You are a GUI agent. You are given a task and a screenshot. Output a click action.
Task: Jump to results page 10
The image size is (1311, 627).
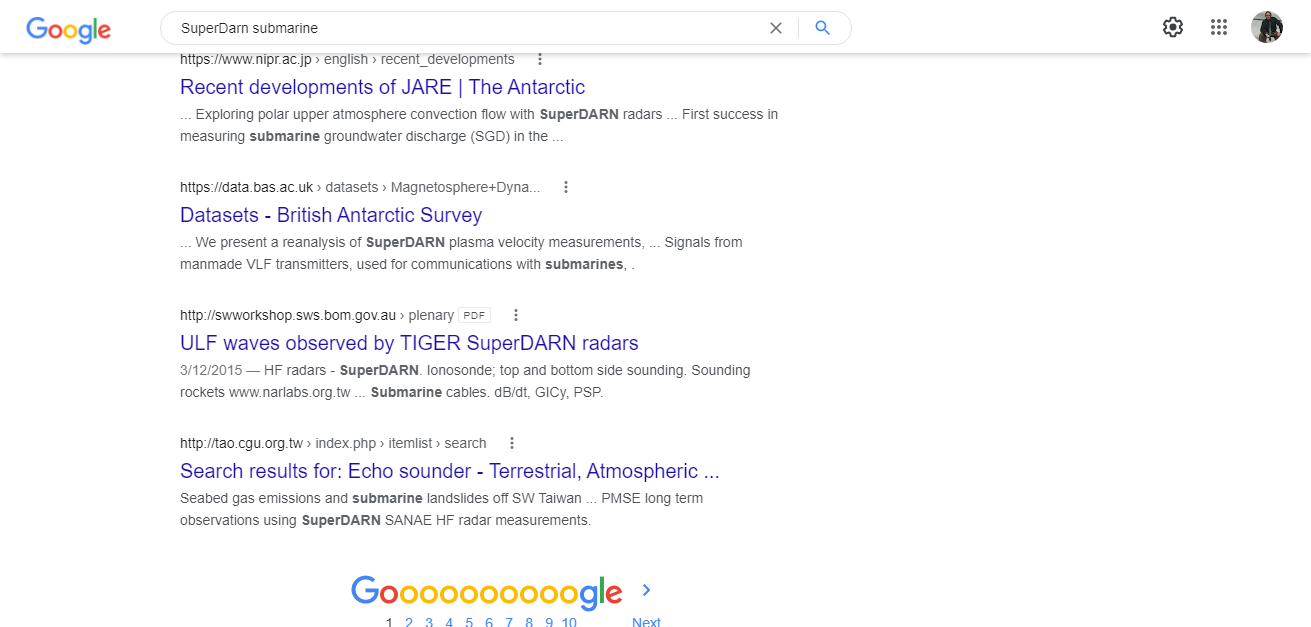569,622
